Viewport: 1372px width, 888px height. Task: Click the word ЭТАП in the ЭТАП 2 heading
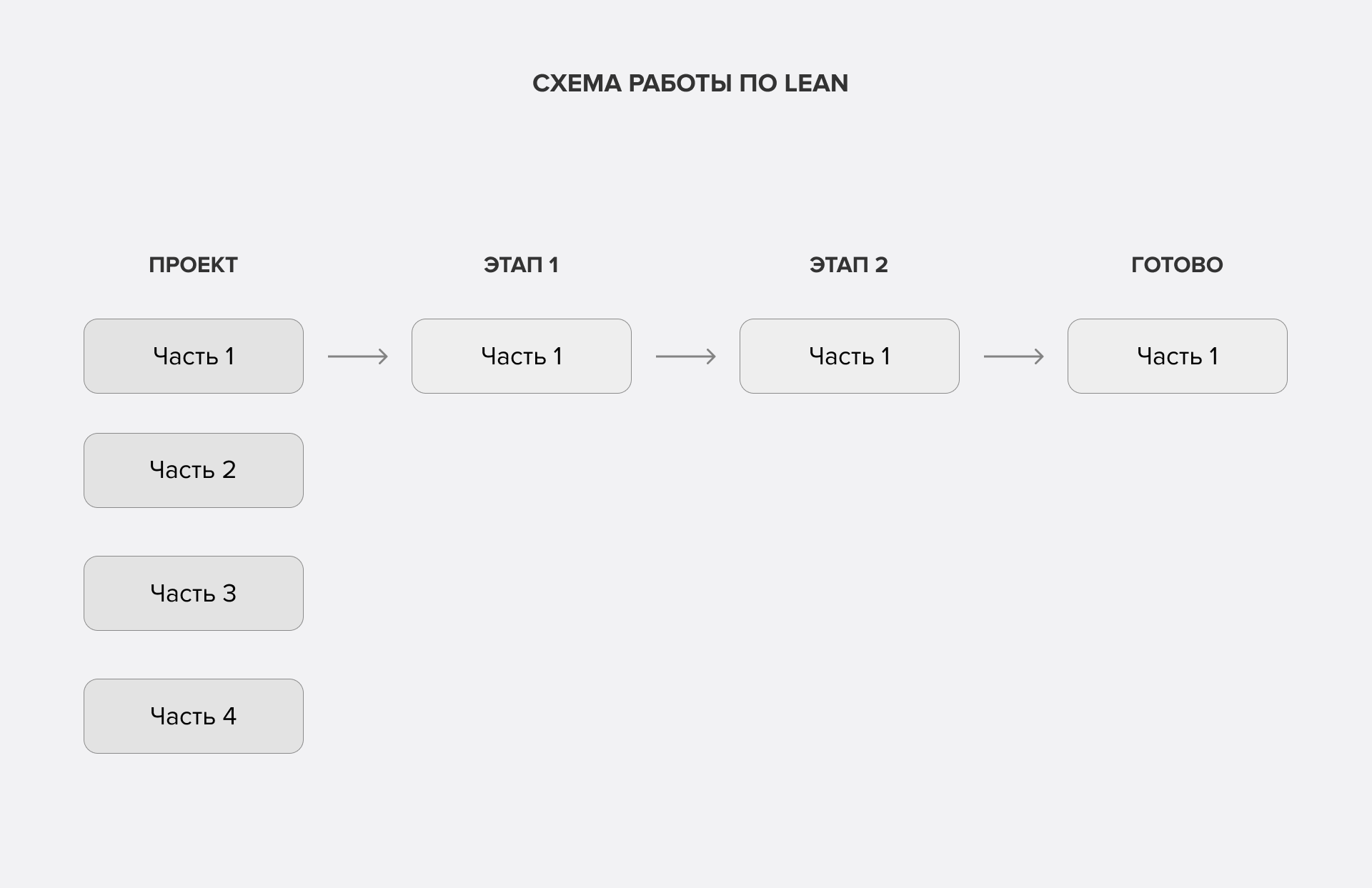tap(838, 265)
